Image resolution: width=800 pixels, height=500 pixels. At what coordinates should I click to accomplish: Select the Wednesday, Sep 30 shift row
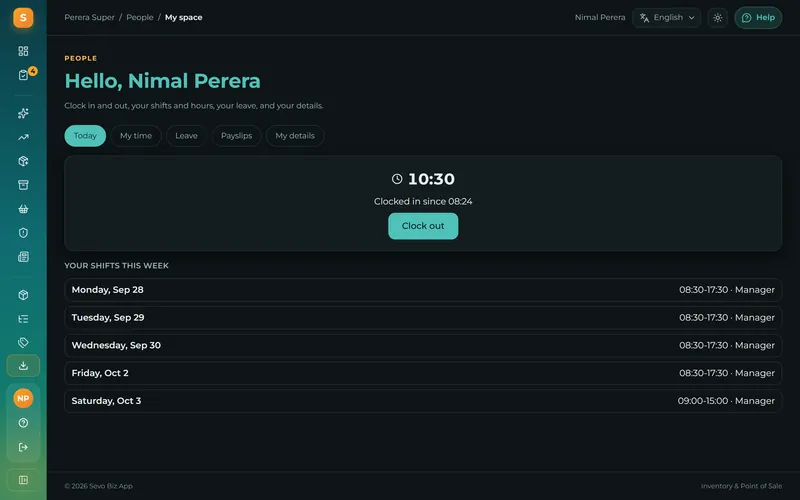(x=423, y=345)
